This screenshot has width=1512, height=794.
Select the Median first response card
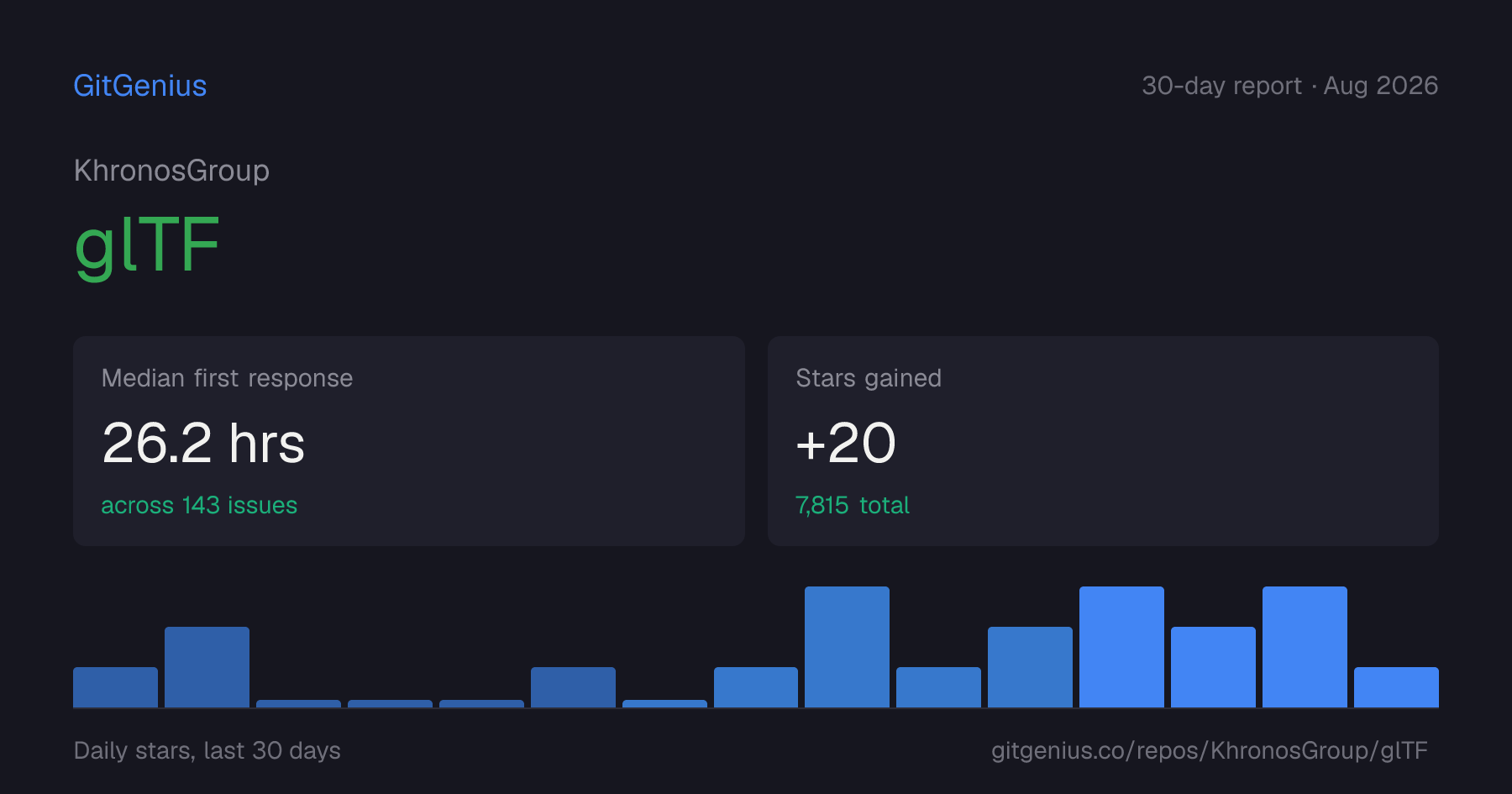coord(409,441)
